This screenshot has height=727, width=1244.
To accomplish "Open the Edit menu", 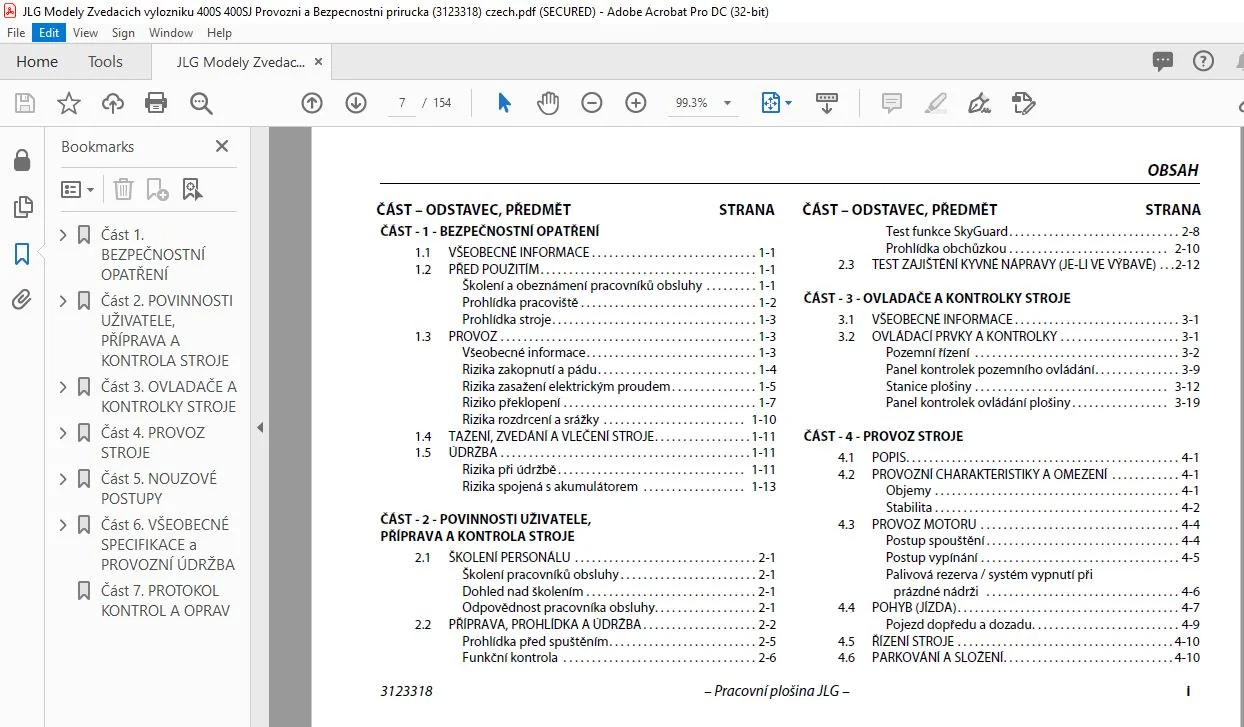I will point(49,32).
